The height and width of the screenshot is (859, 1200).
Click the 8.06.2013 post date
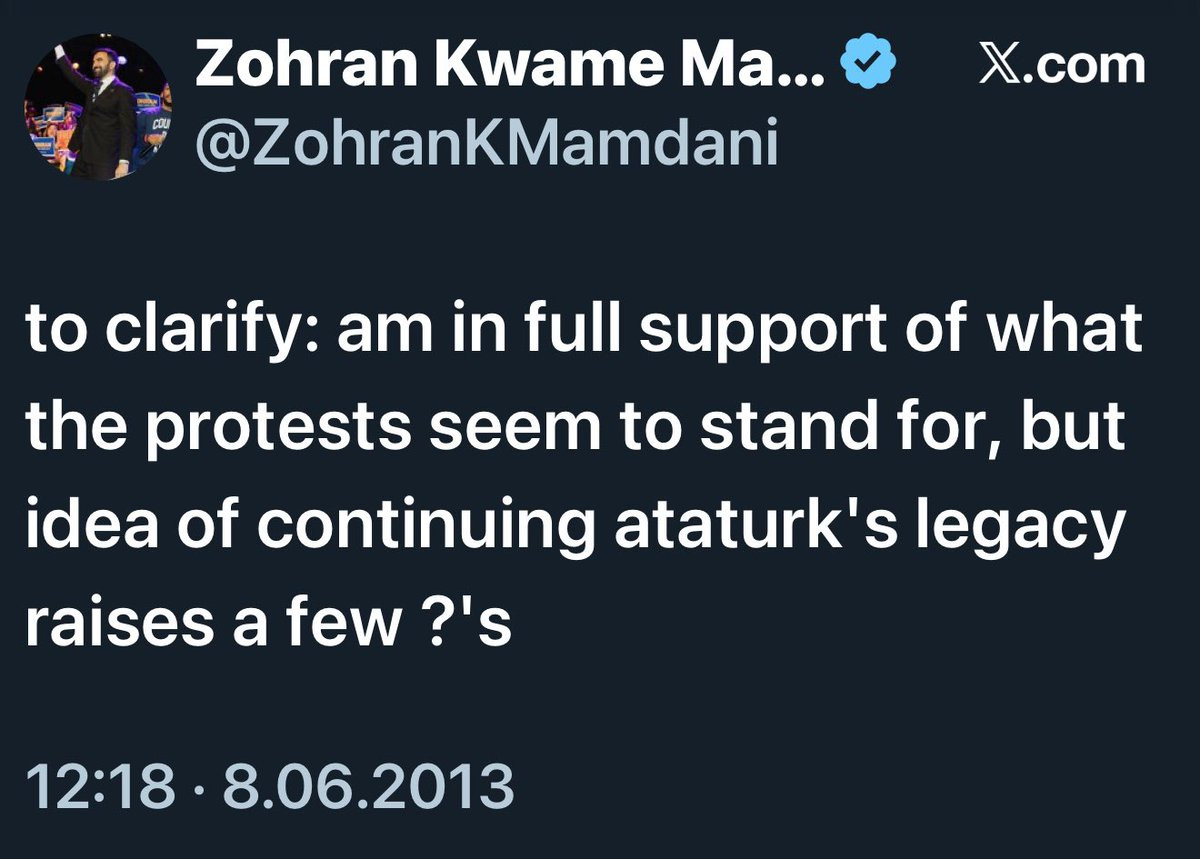coord(367,786)
